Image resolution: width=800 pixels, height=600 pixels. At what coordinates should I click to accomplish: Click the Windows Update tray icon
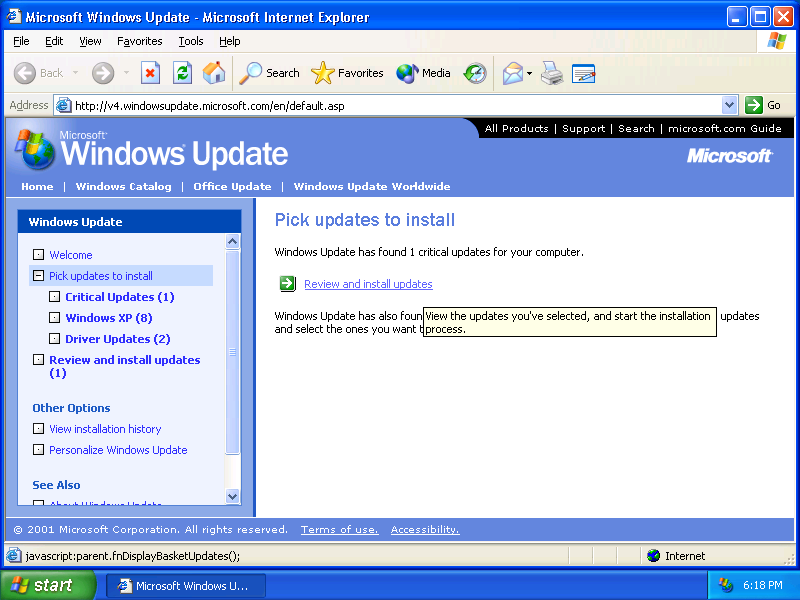(x=726, y=585)
